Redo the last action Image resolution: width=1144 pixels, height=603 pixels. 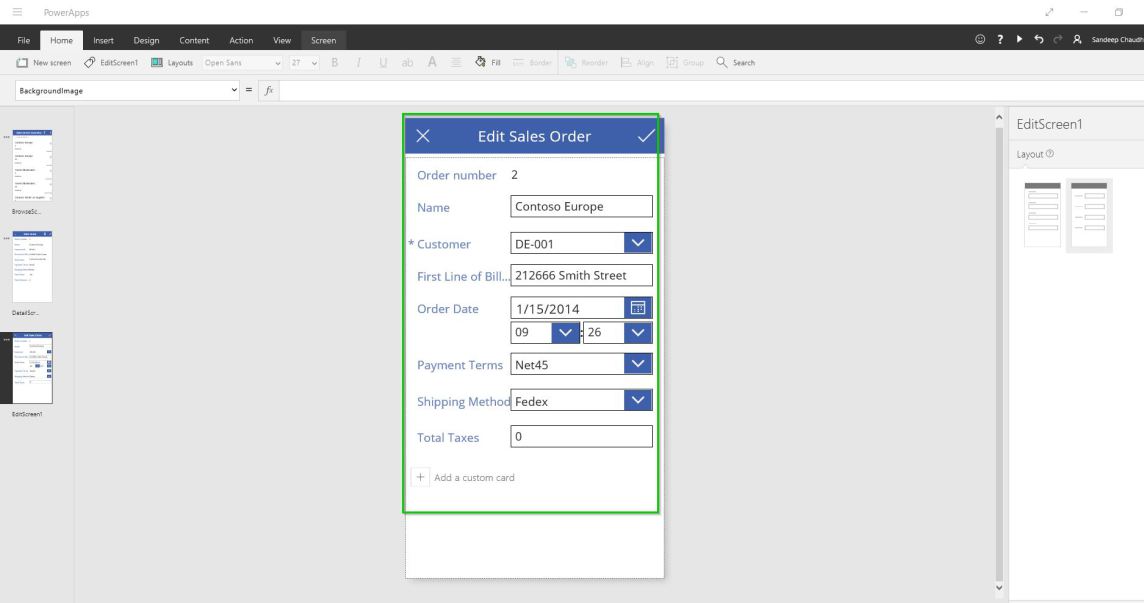(x=1057, y=39)
